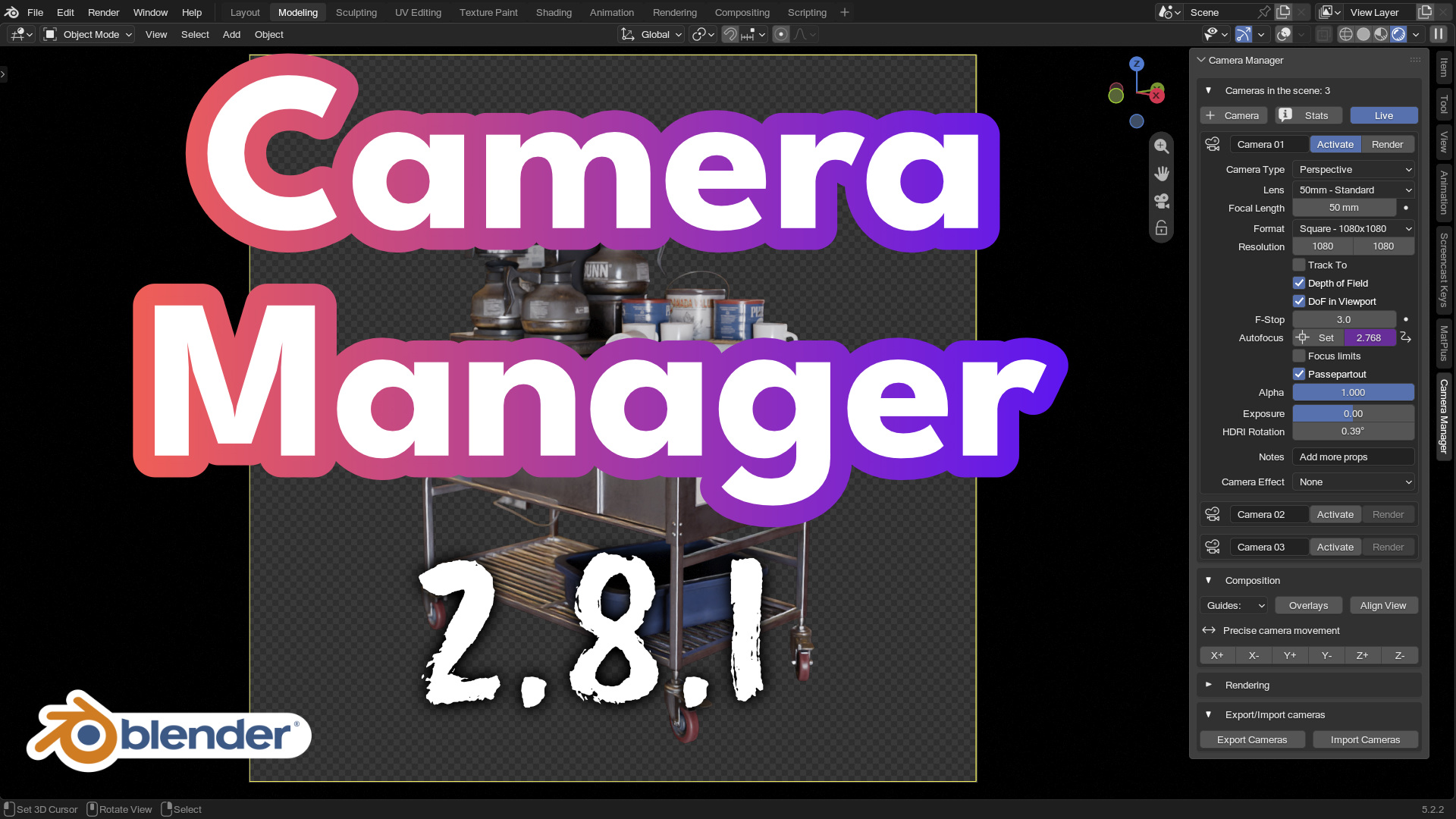
Task: Open the Screencast Keys sidebar tab
Action: (x=1444, y=270)
